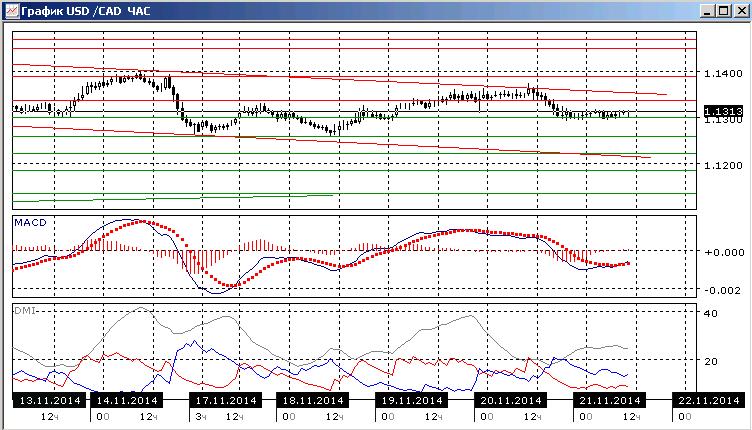
Task: Select the 20.11.2014 date marker
Action: click(x=511, y=400)
